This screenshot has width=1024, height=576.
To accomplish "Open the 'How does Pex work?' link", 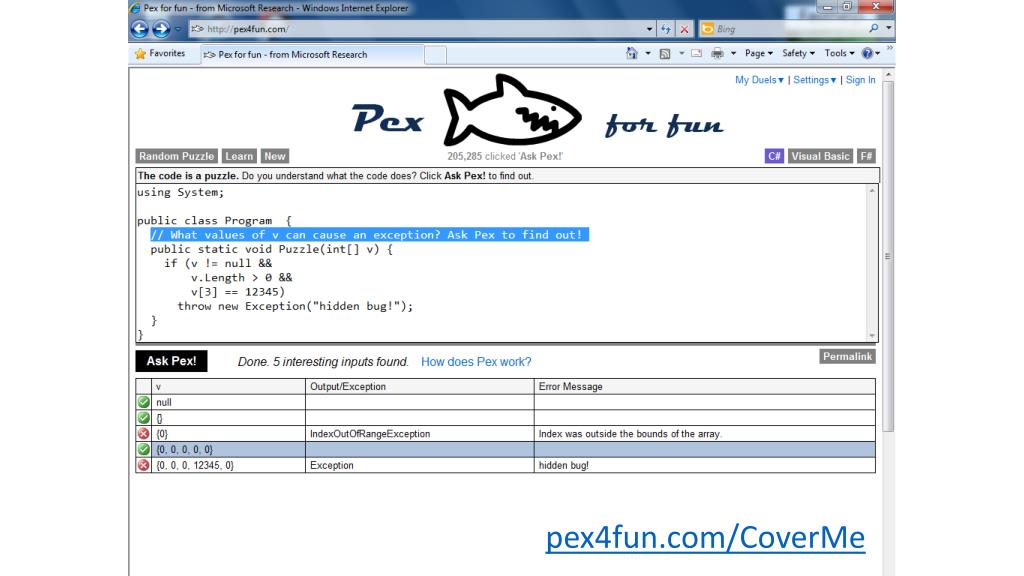I will click(476, 362).
